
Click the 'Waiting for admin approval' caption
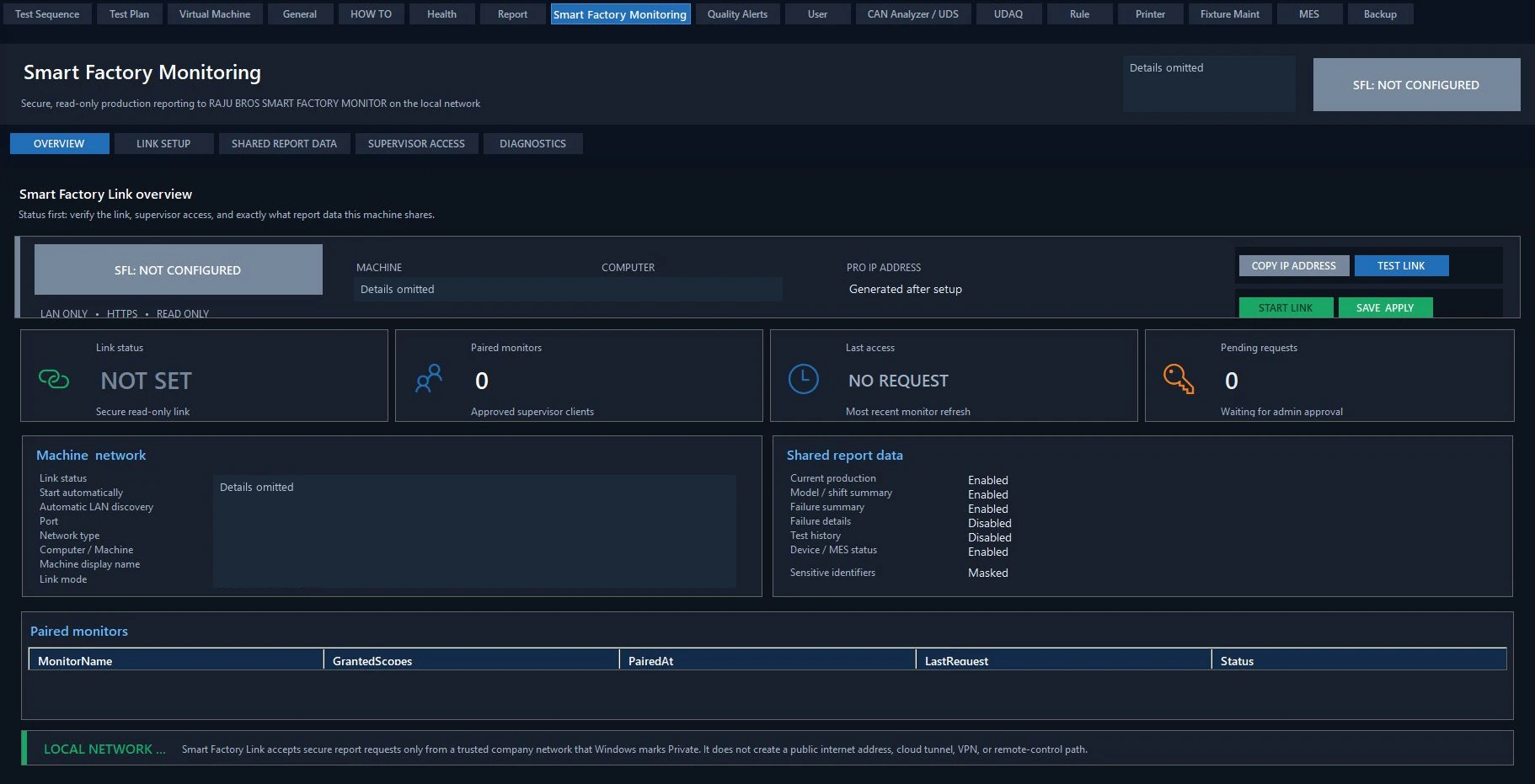pyautogui.click(x=1281, y=412)
